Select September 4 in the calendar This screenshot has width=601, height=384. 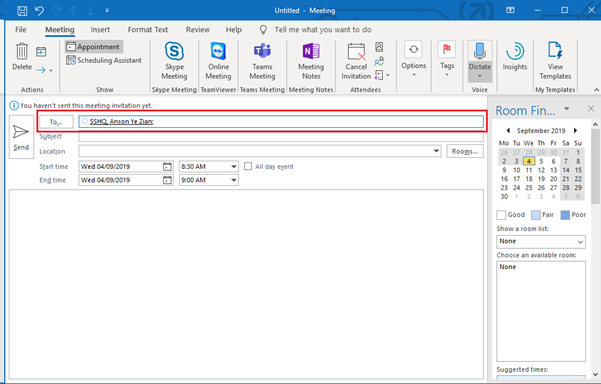click(x=529, y=161)
